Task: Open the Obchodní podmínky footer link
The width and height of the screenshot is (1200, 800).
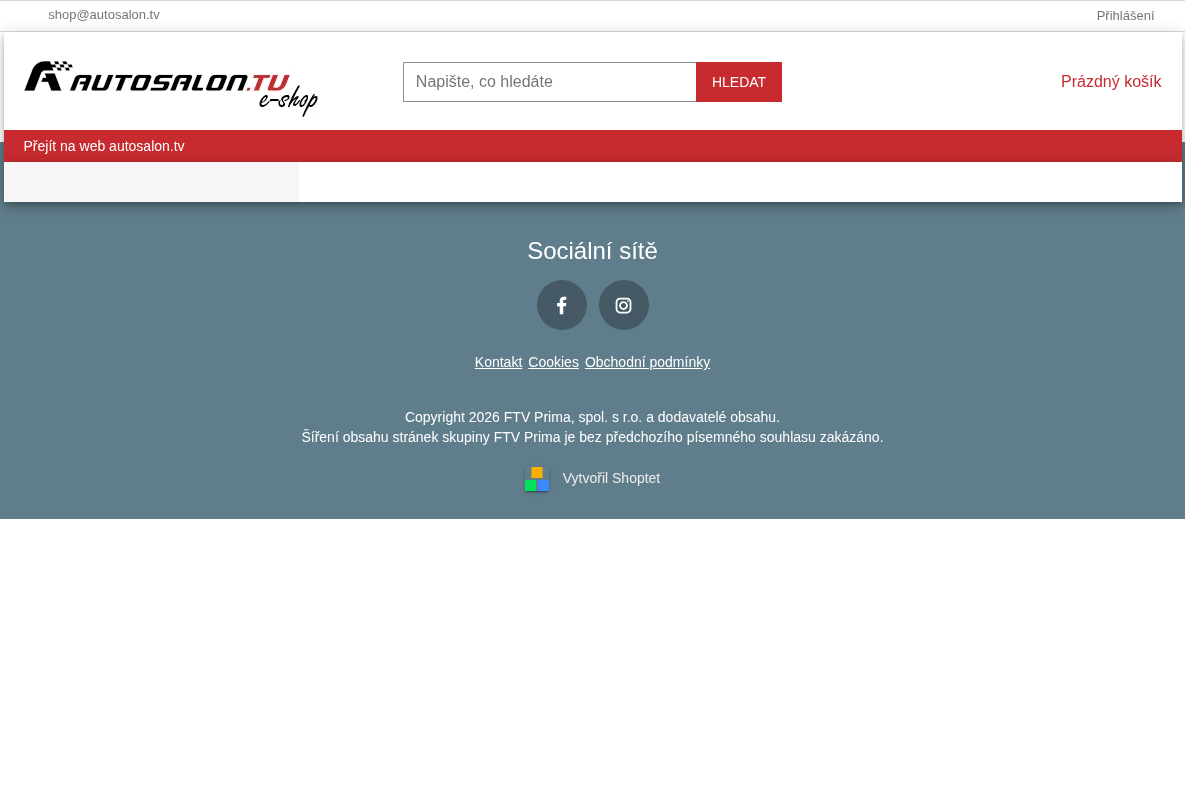Action: point(647,362)
